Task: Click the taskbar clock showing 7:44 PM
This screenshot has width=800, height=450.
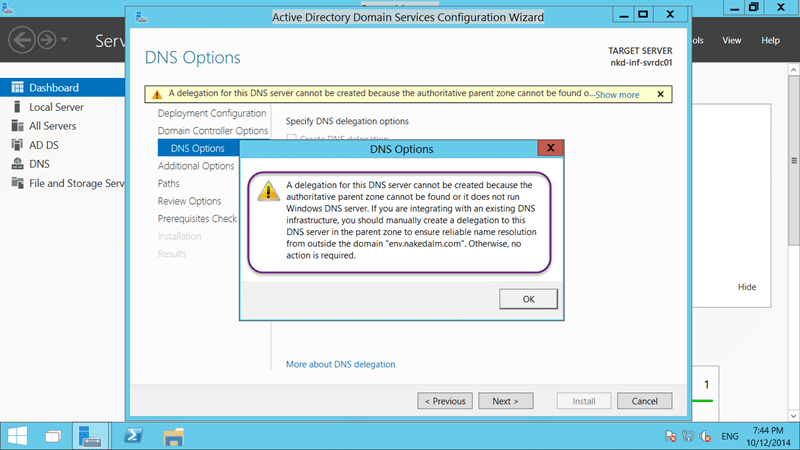Action: tap(768, 436)
